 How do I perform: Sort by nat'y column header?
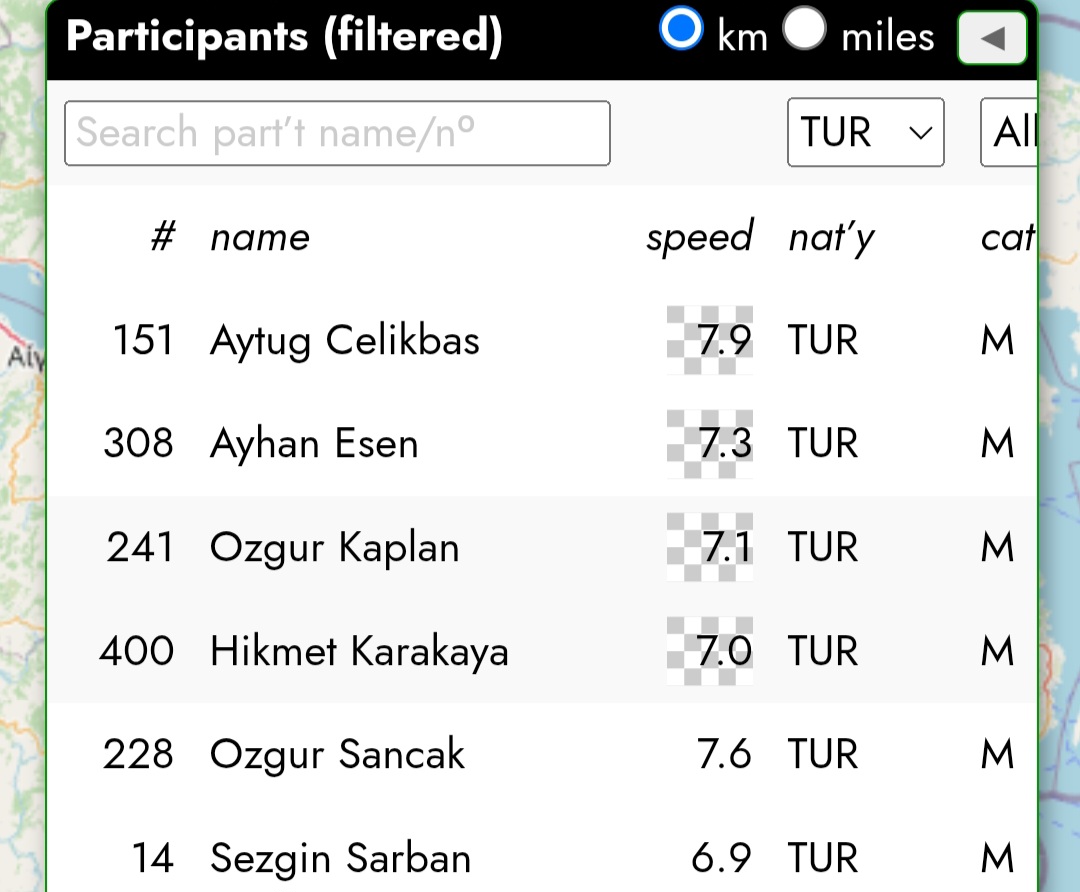coord(831,237)
